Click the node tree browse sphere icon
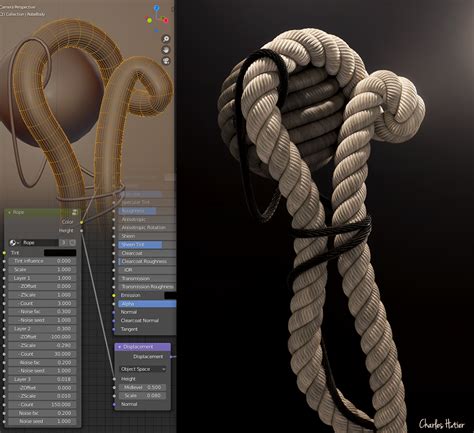Screen dimensions: 474x433 click(14, 243)
